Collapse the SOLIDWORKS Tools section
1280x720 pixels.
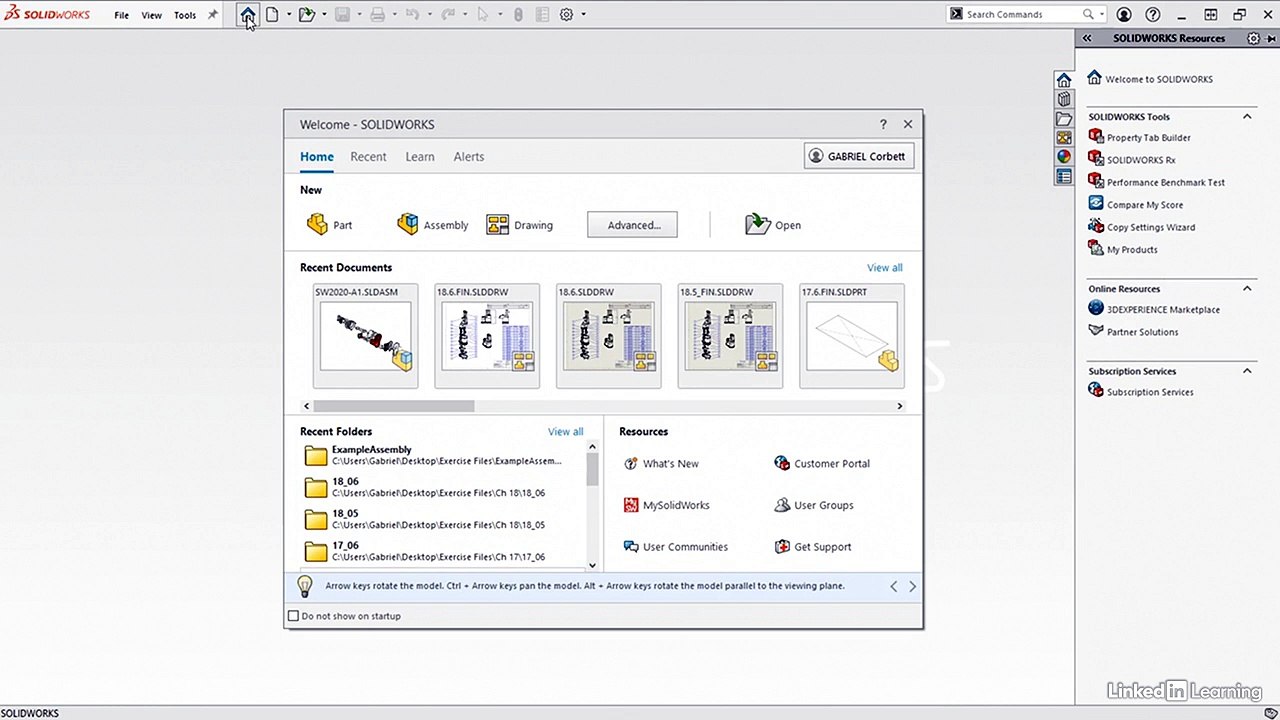[x=1247, y=117]
